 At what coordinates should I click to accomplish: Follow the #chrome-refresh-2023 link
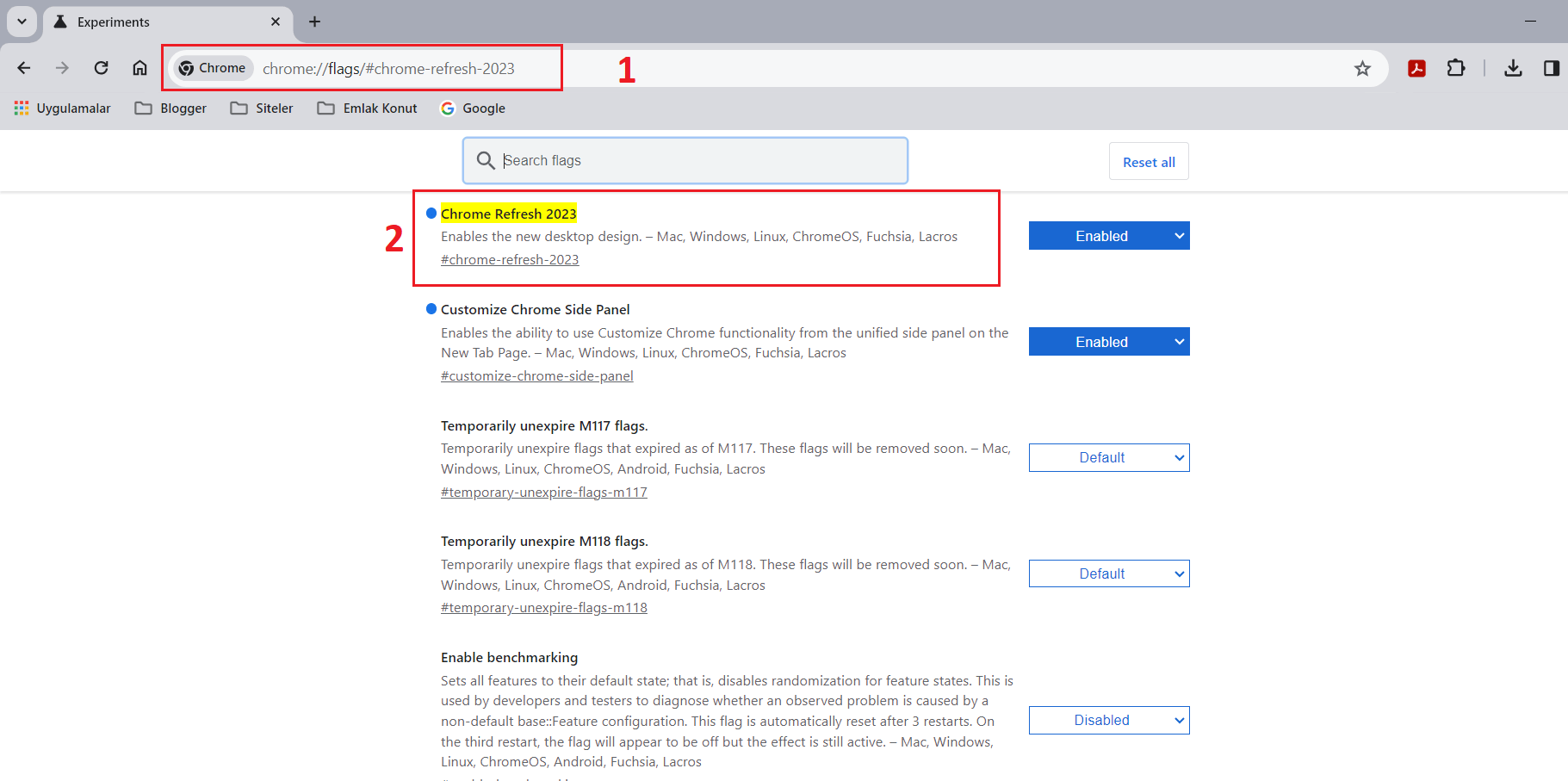click(x=510, y=260)
